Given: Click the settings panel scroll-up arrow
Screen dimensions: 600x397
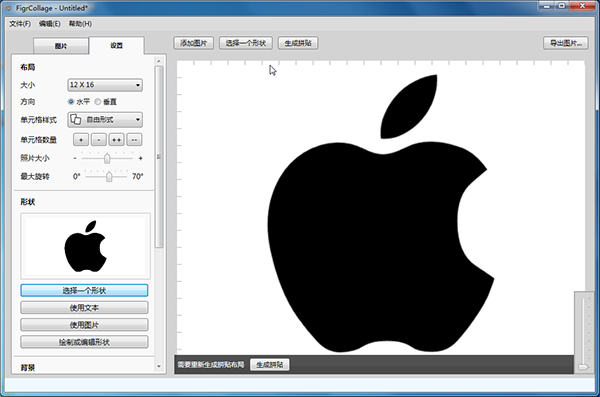Looking at the screenshot, I should (159, 61).
